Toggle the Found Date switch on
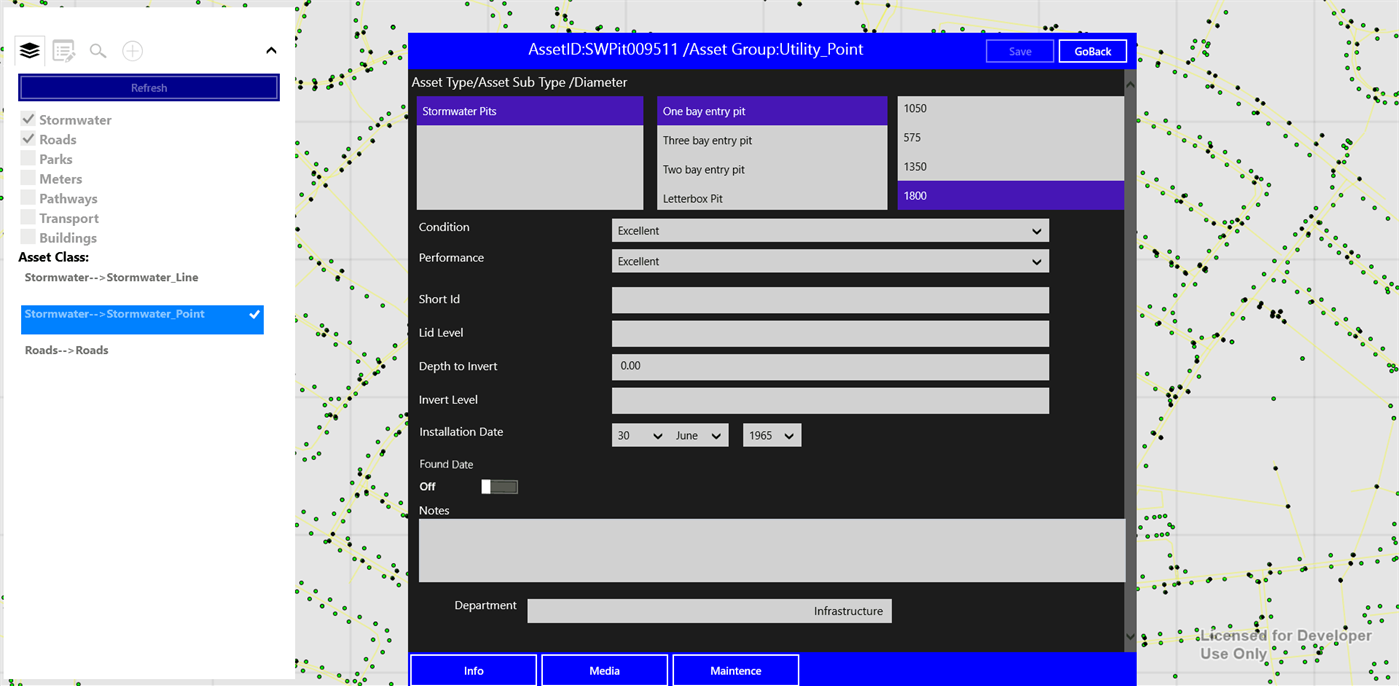Viewport: 1399px width, 686px height. [498, 486]
